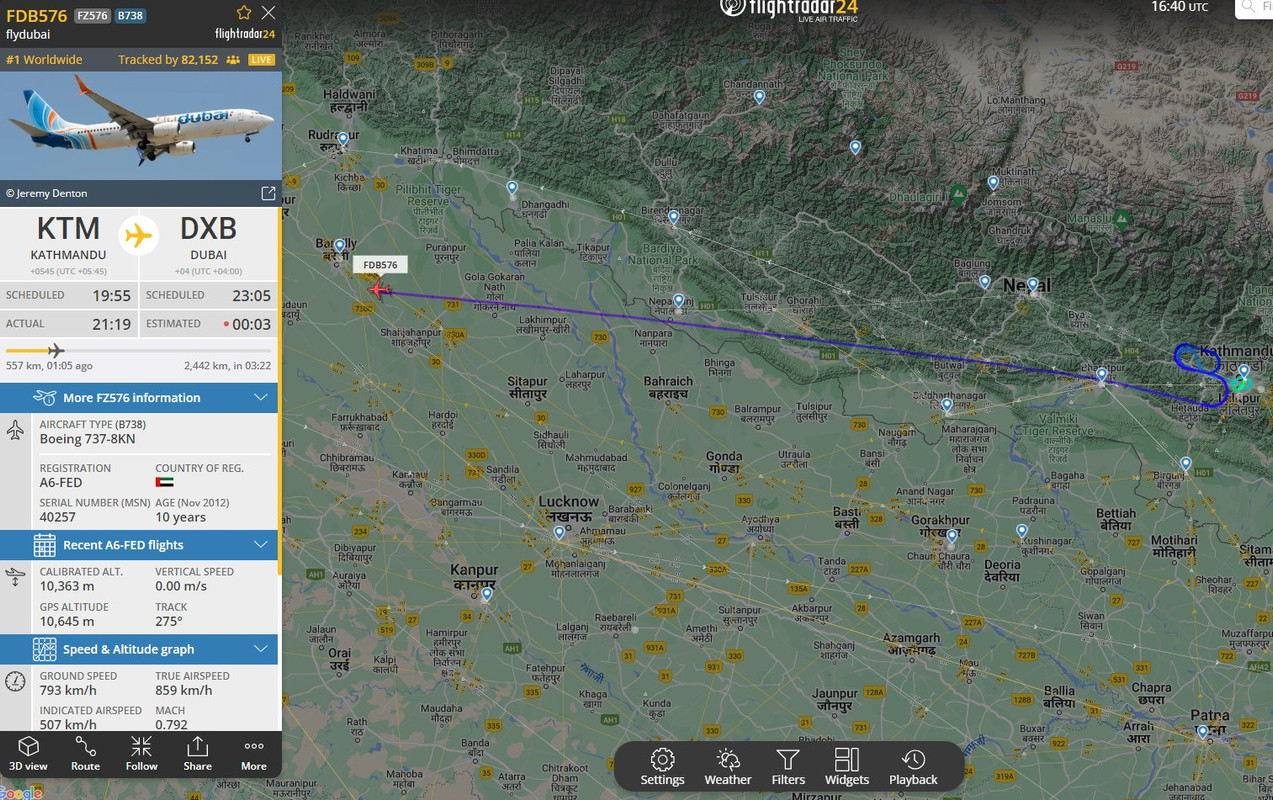1273x800 pixels.
Task: Open the Weather layer options
Action: [x=728, y=767]
